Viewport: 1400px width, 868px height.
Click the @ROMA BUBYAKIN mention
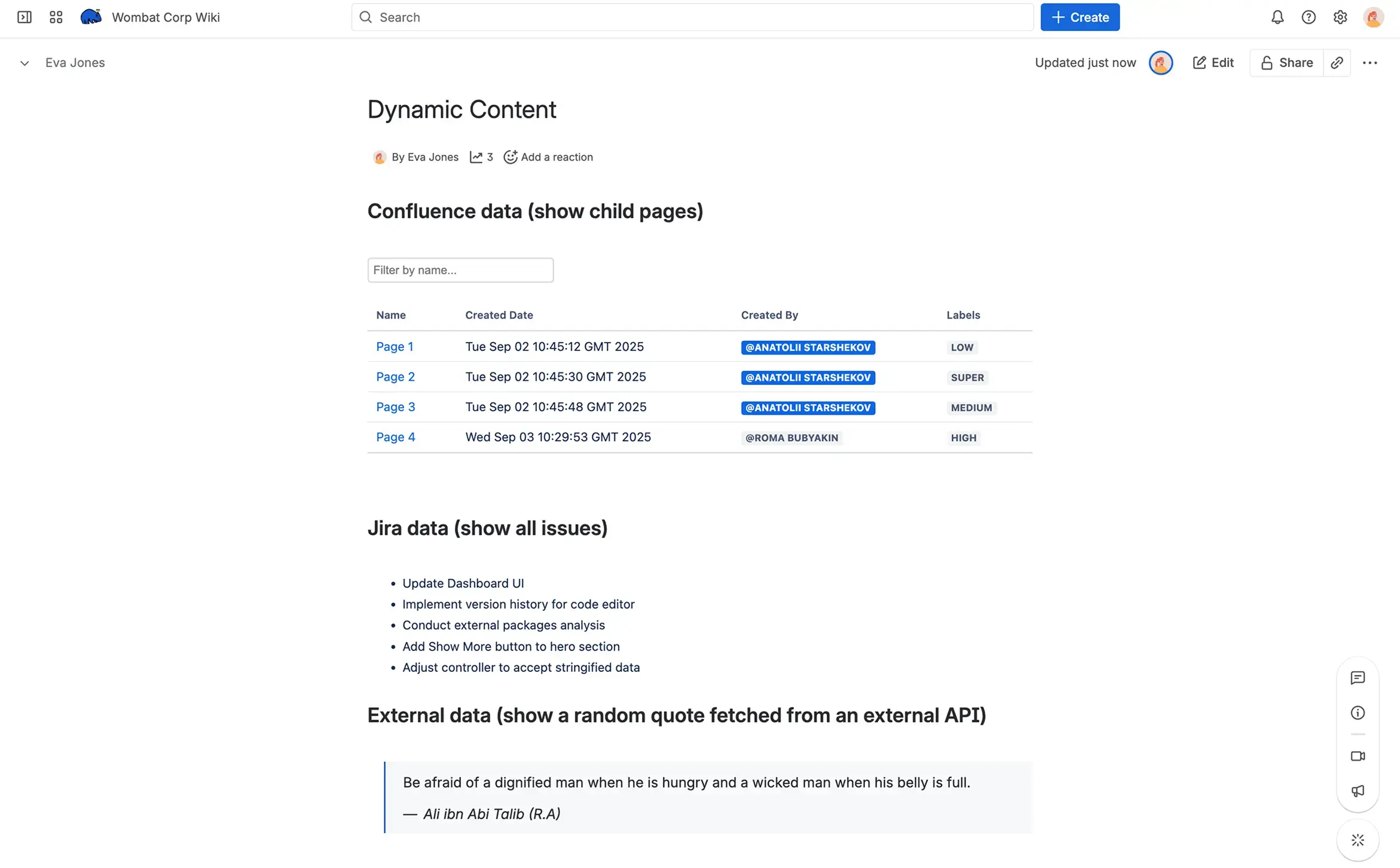coord(791,438)
